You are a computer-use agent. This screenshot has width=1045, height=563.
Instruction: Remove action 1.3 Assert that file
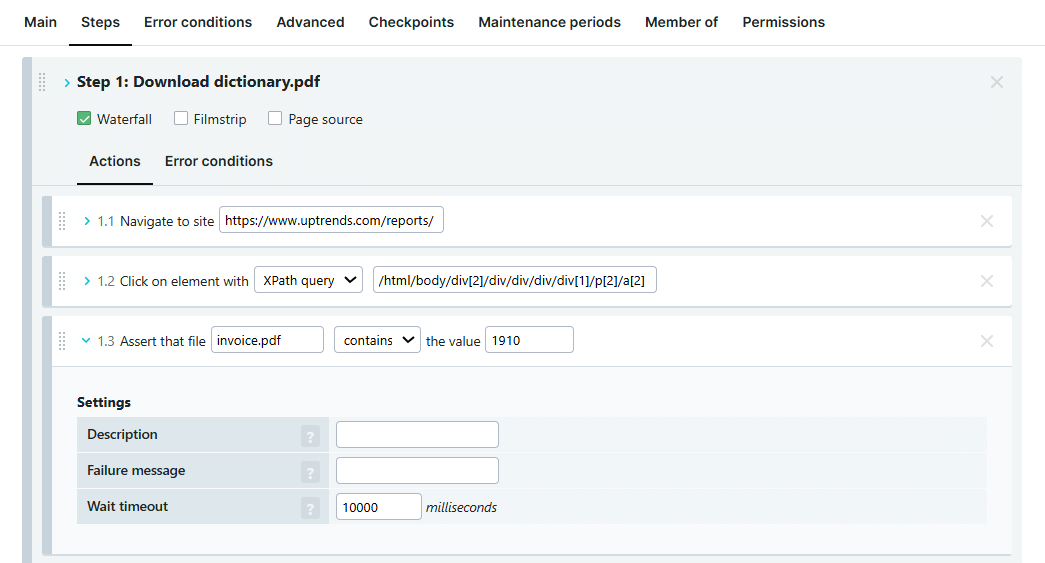986,341
